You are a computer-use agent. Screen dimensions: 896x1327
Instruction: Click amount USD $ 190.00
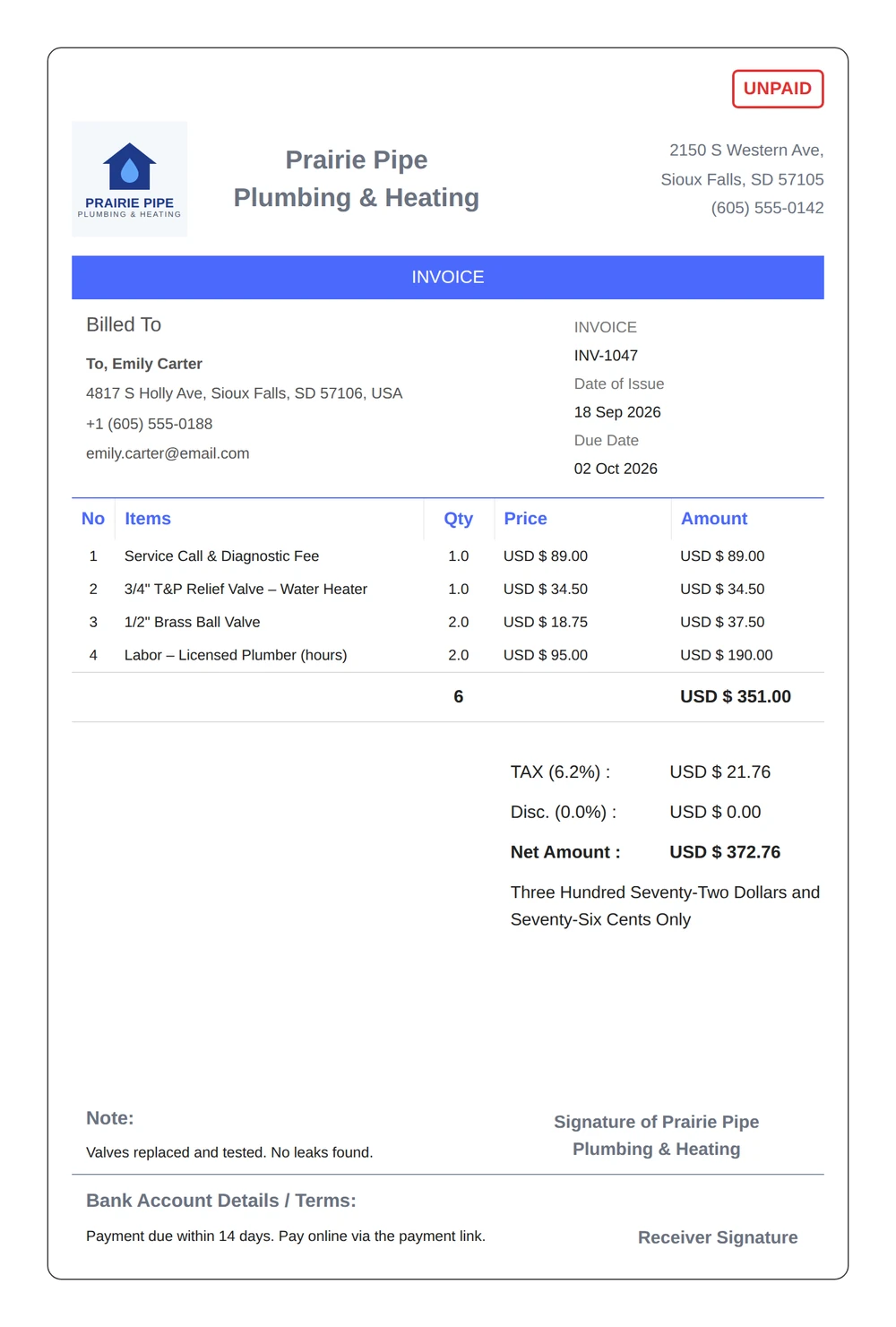(x=727, y=656)
